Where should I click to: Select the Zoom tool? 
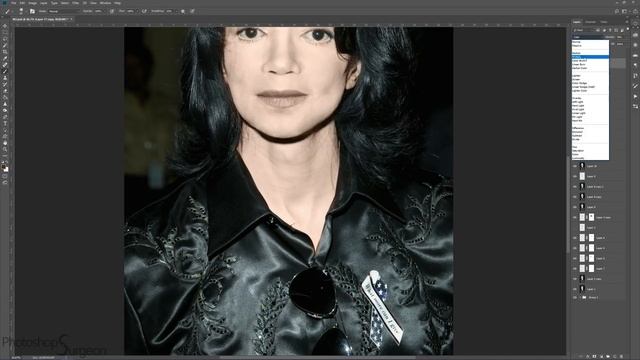5,149
